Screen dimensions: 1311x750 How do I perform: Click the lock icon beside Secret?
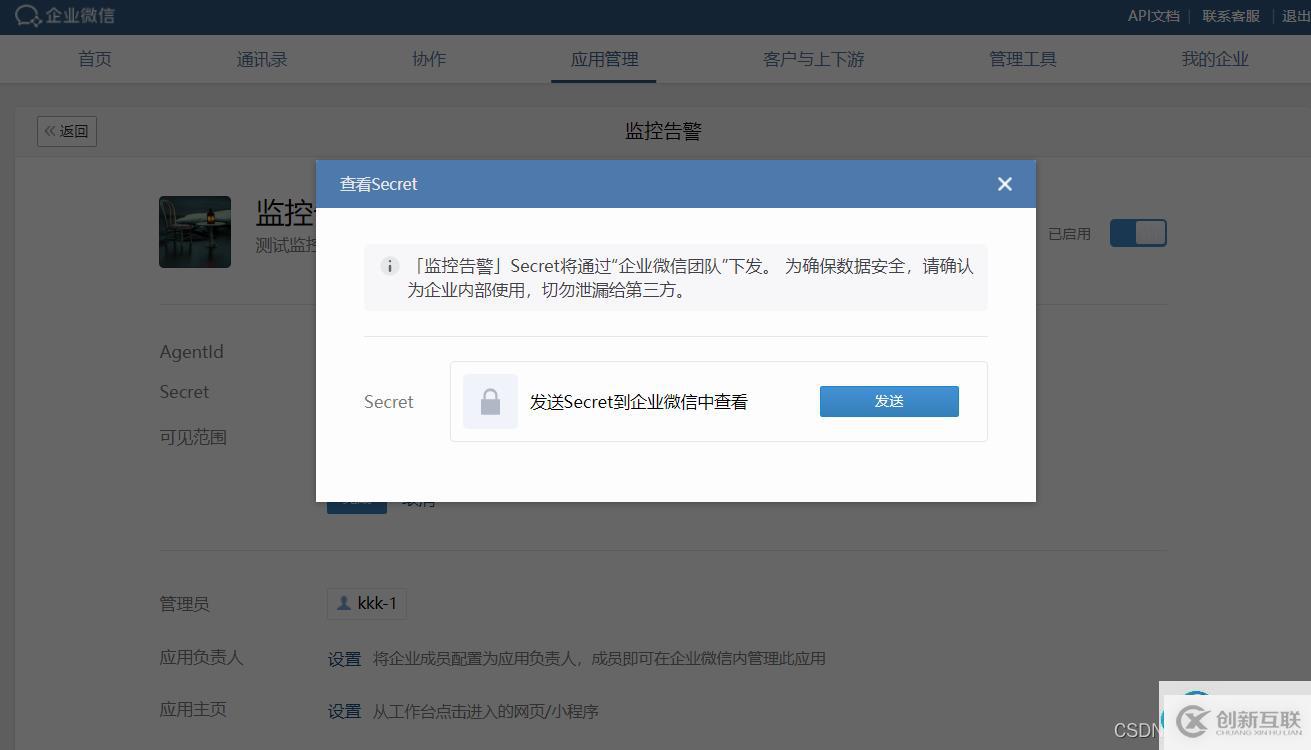point(490,401)
